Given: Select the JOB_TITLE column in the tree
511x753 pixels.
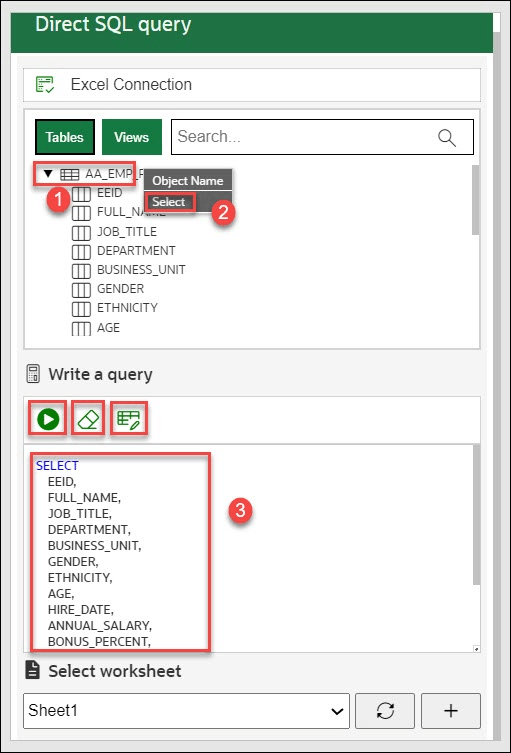Looking at the screenshot, I should click(127, 232).
